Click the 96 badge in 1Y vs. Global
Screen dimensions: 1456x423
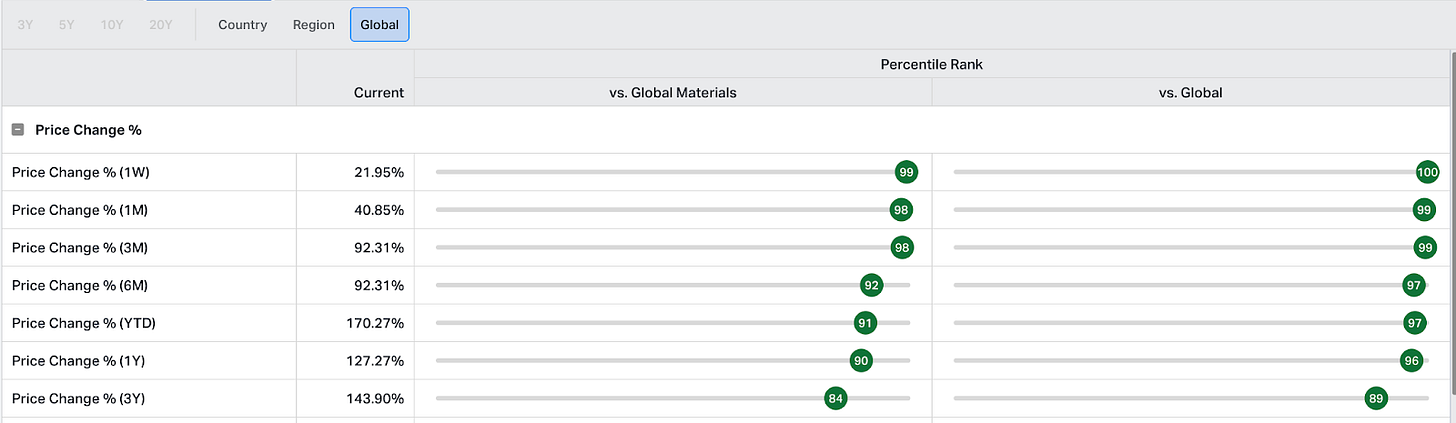click(1411, 361)
